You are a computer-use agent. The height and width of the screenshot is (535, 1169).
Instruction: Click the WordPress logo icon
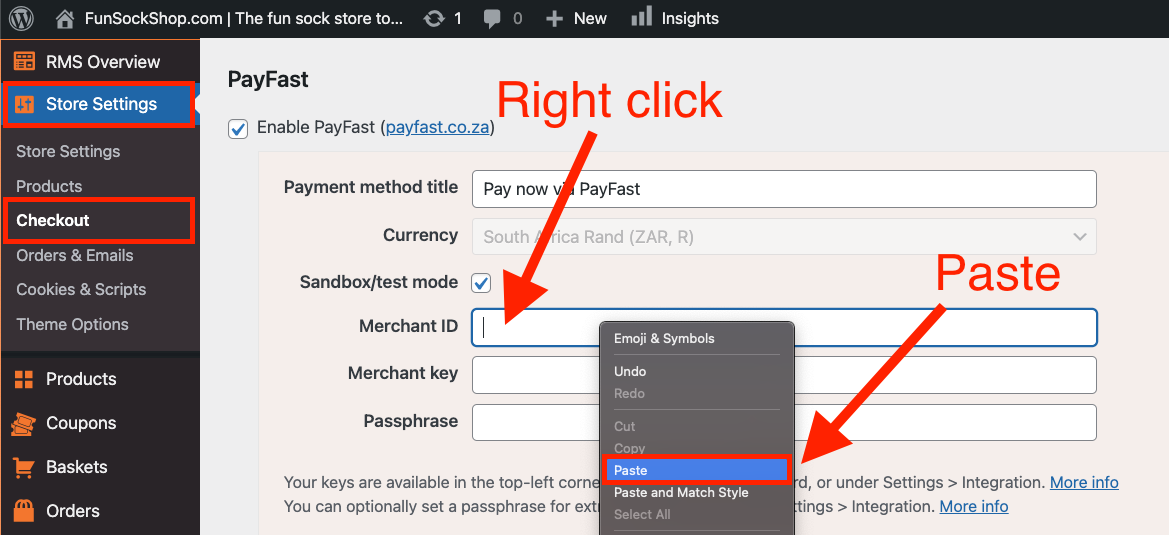coord(21,18)
